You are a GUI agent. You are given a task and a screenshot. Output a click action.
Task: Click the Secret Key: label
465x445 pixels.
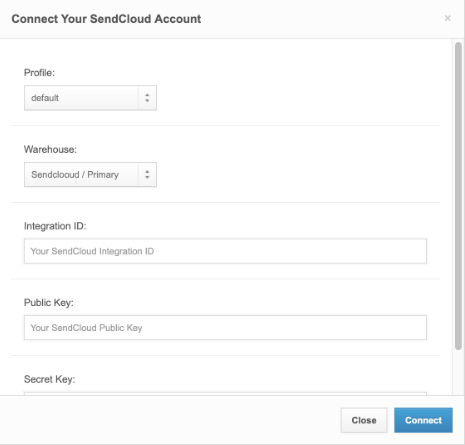(50, 379)
